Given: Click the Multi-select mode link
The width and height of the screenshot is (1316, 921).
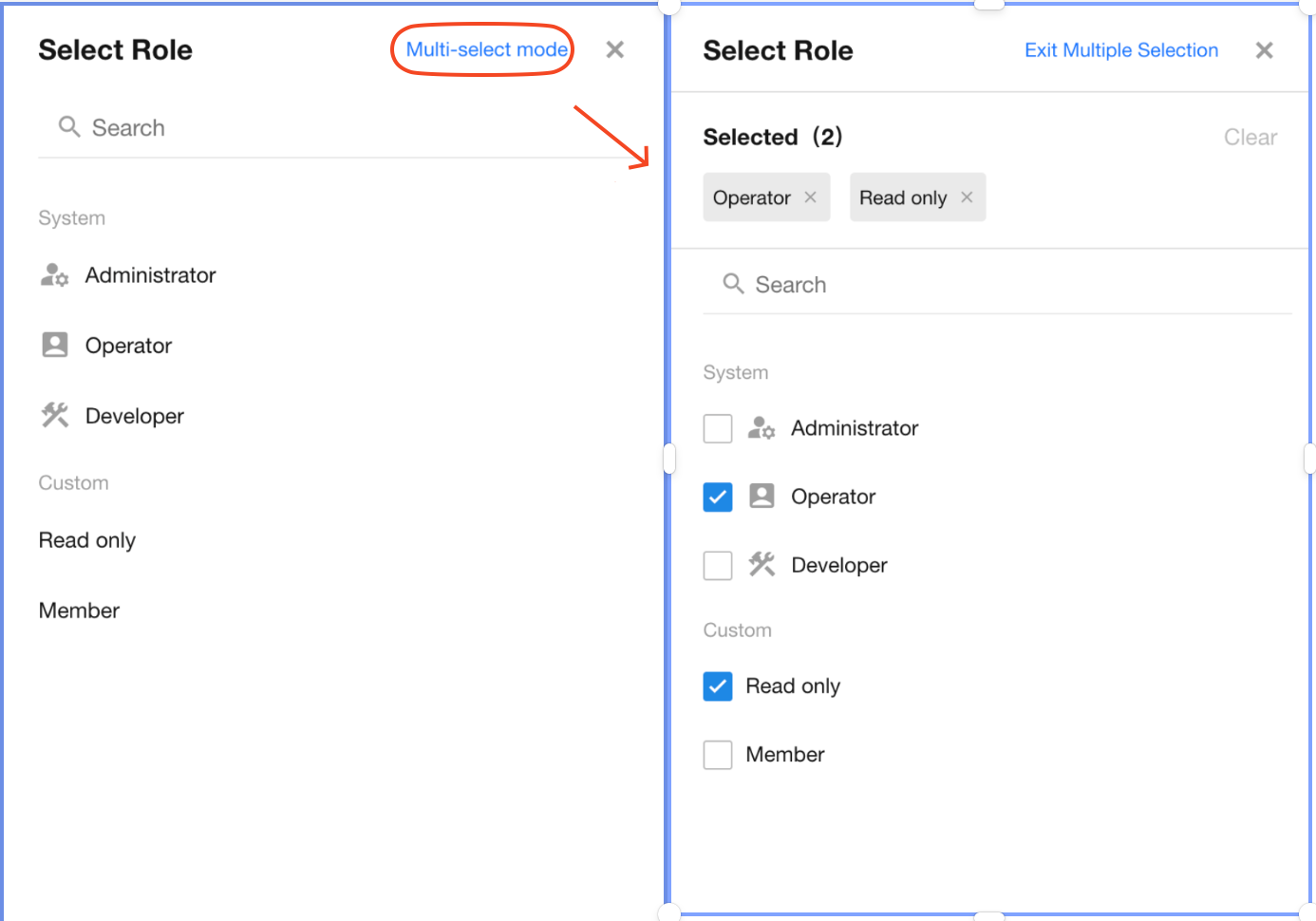Looking at the screenshot, I should (x=486, y=49).
